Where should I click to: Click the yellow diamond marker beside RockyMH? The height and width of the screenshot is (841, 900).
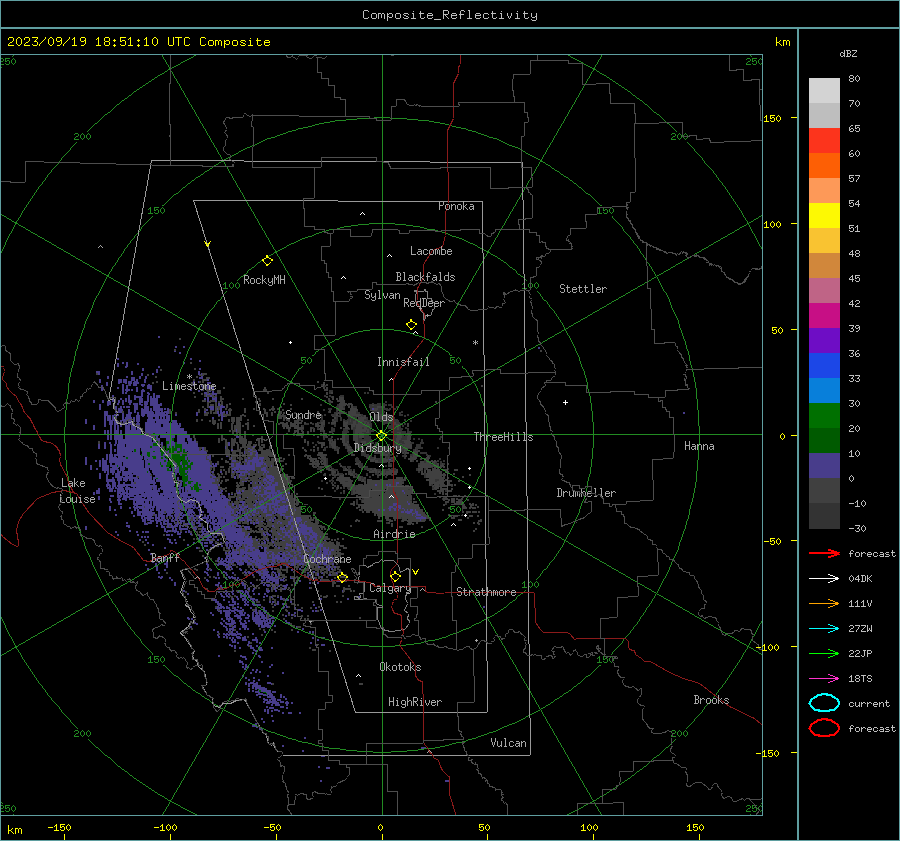coord(267,261)
